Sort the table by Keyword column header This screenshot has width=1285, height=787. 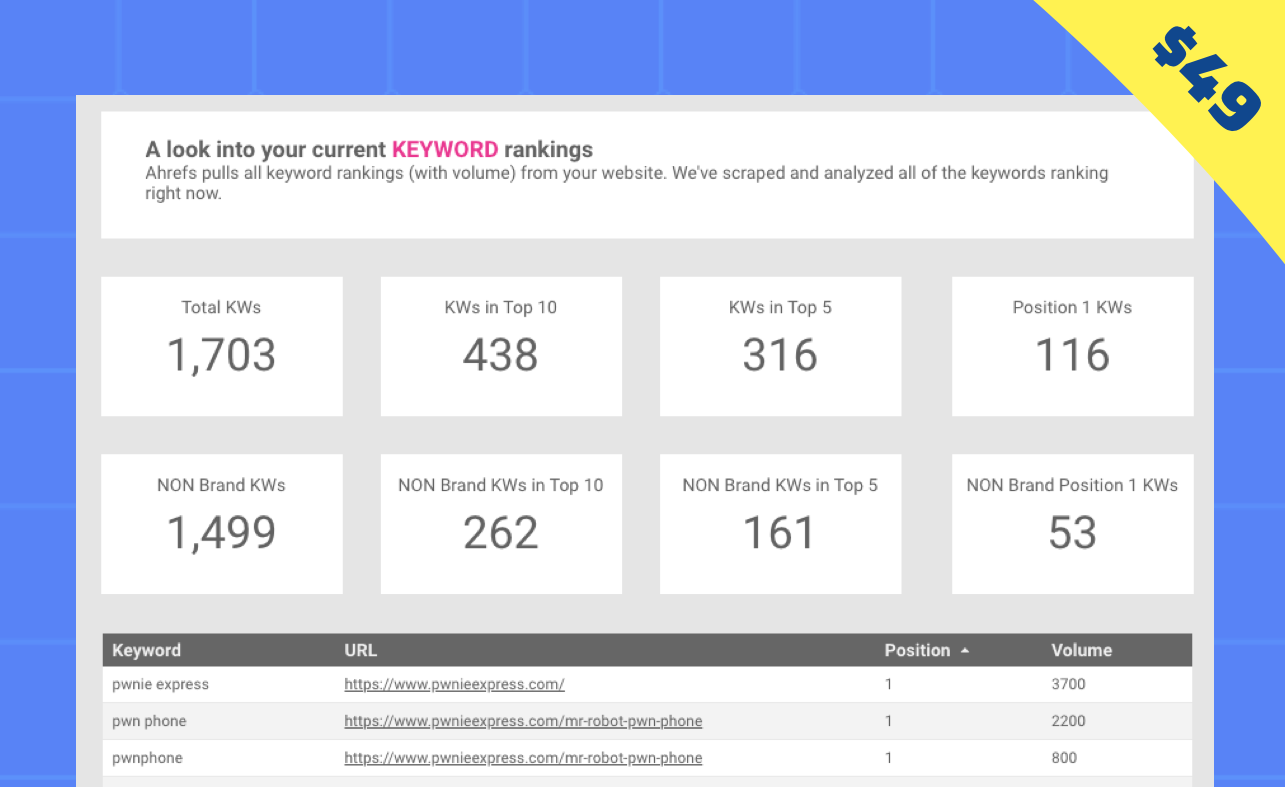tap(147, 650)
